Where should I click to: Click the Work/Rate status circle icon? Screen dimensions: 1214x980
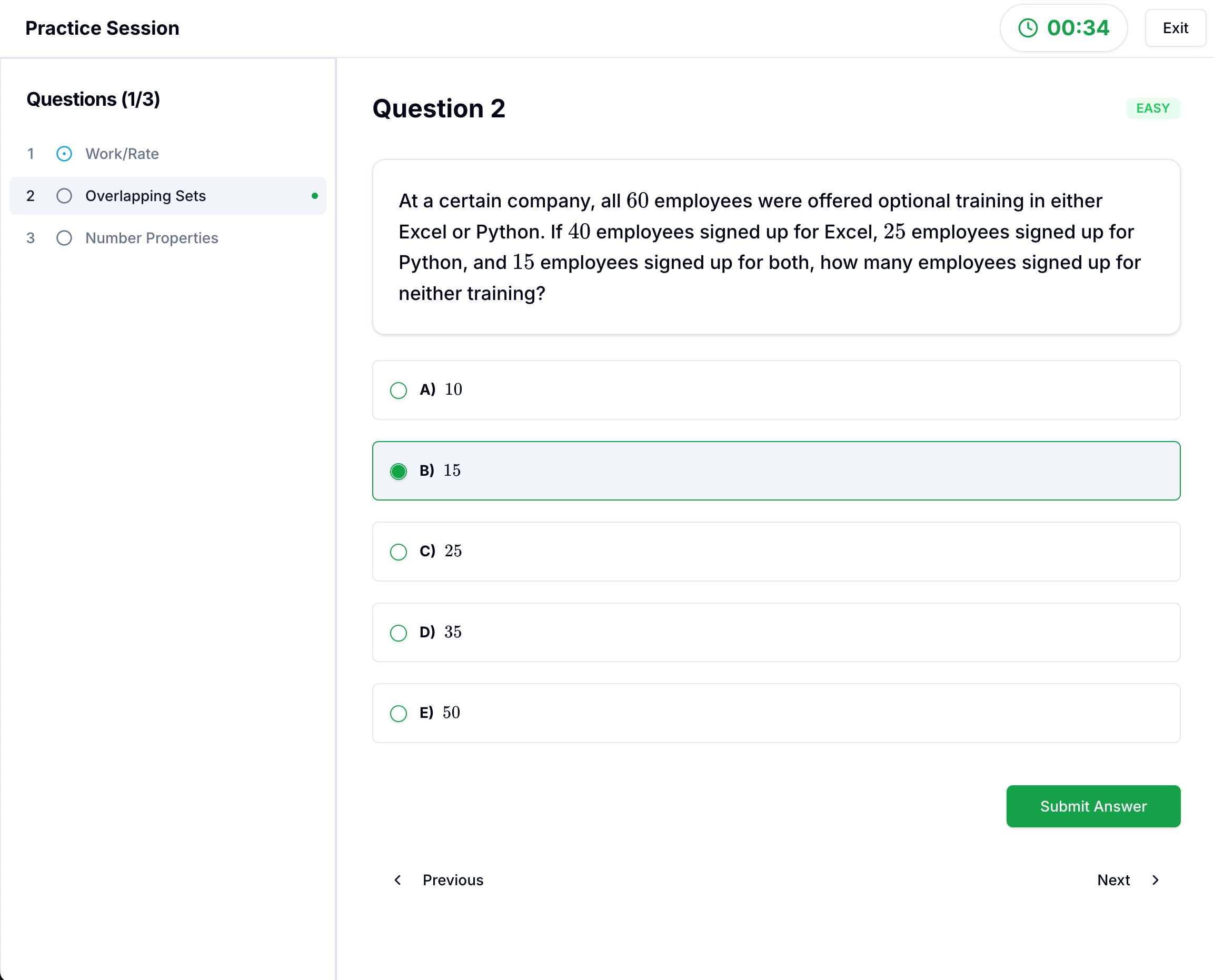64,154
